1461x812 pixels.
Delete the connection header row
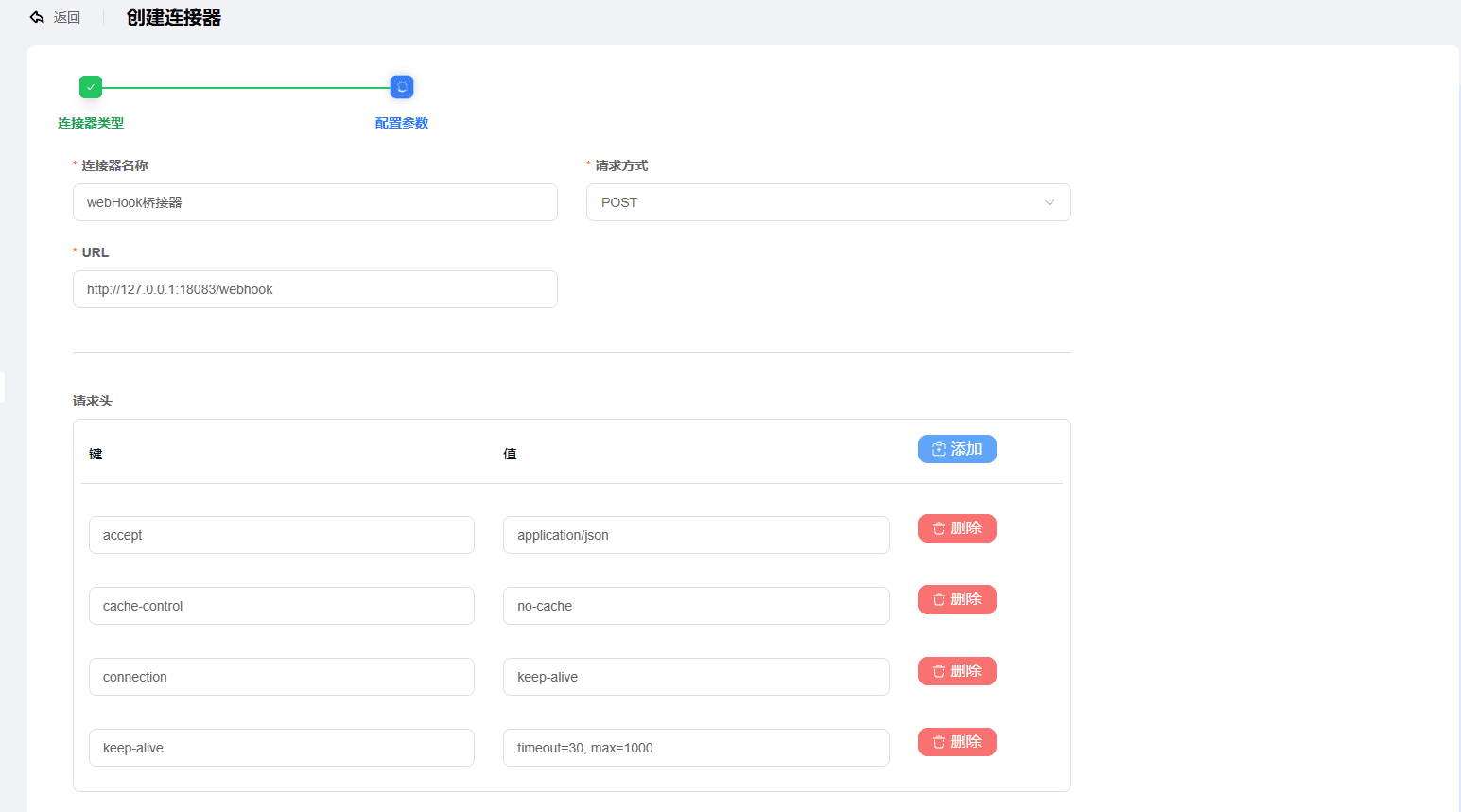(957, 671)
